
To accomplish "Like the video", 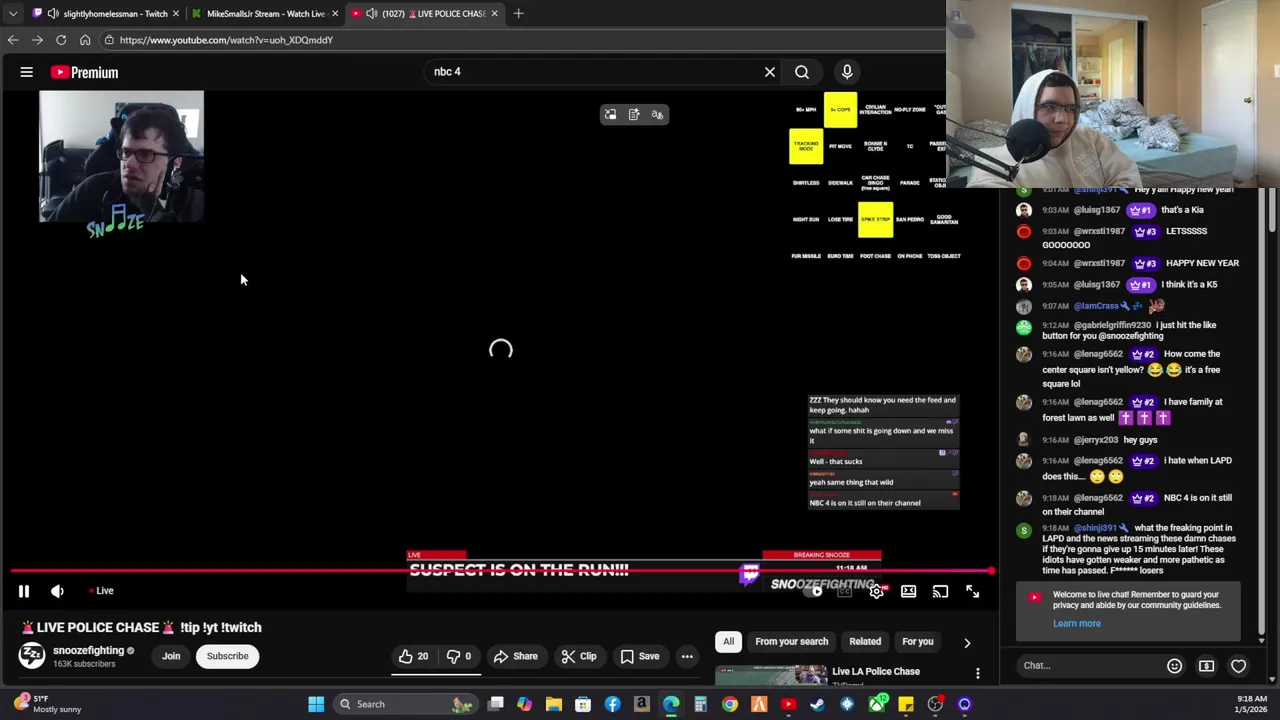I will (413, 656).
